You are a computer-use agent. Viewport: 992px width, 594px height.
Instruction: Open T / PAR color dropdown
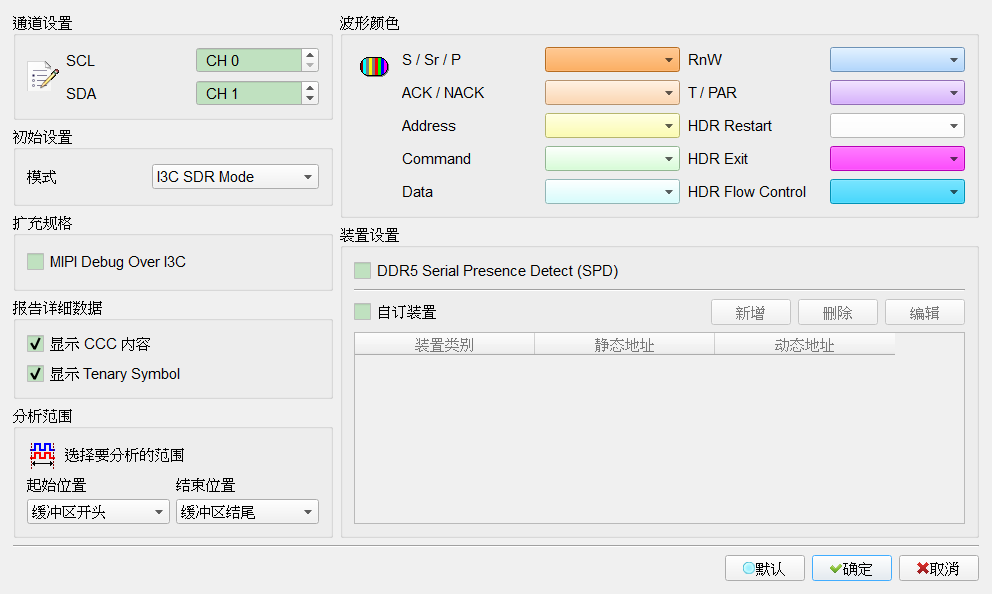coord(897,92)
